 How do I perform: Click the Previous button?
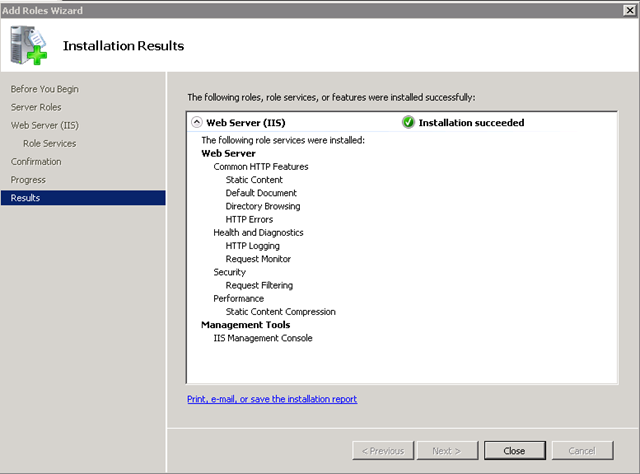383,451
